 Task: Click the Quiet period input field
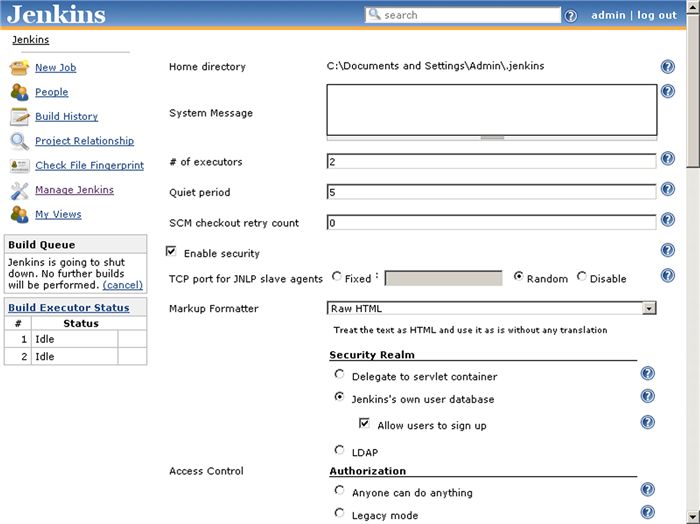tap(491, 192)
